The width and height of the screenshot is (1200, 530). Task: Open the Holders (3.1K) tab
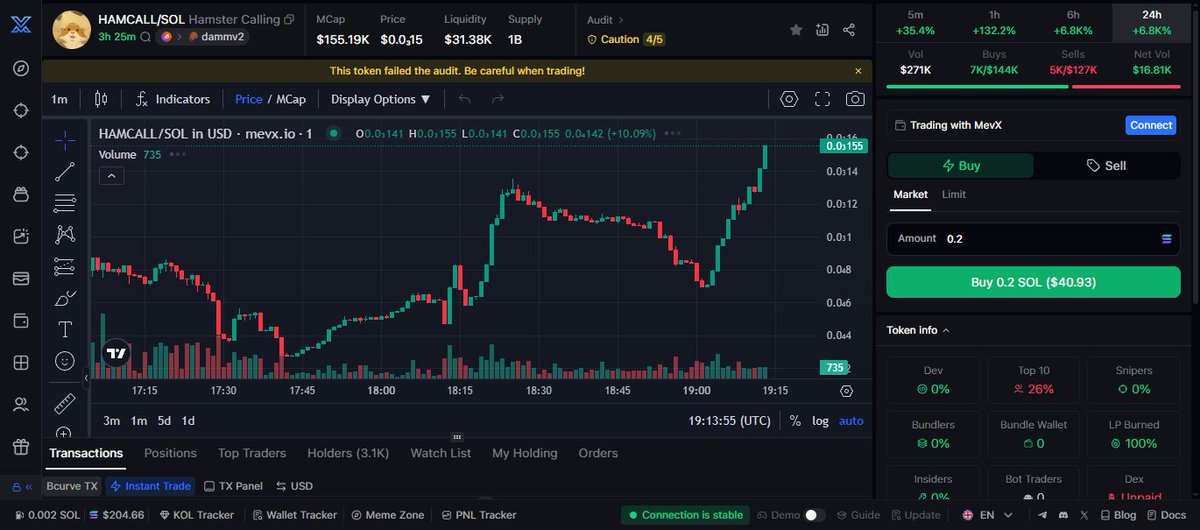[348, 453]
